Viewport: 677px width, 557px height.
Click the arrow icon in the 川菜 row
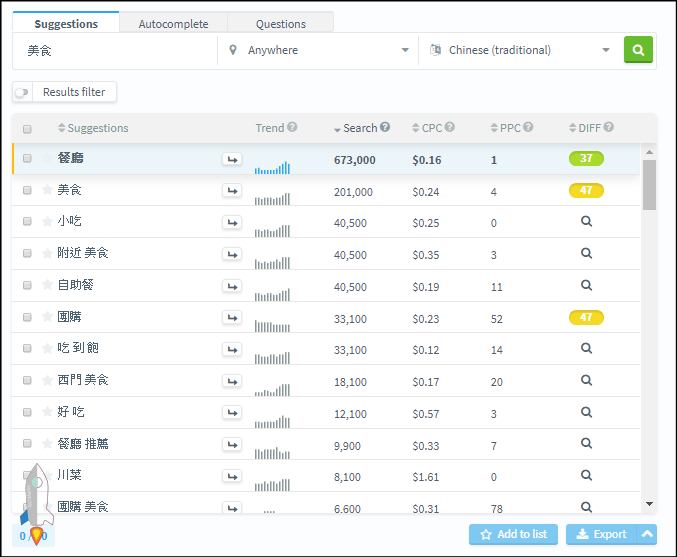point(232,476)
